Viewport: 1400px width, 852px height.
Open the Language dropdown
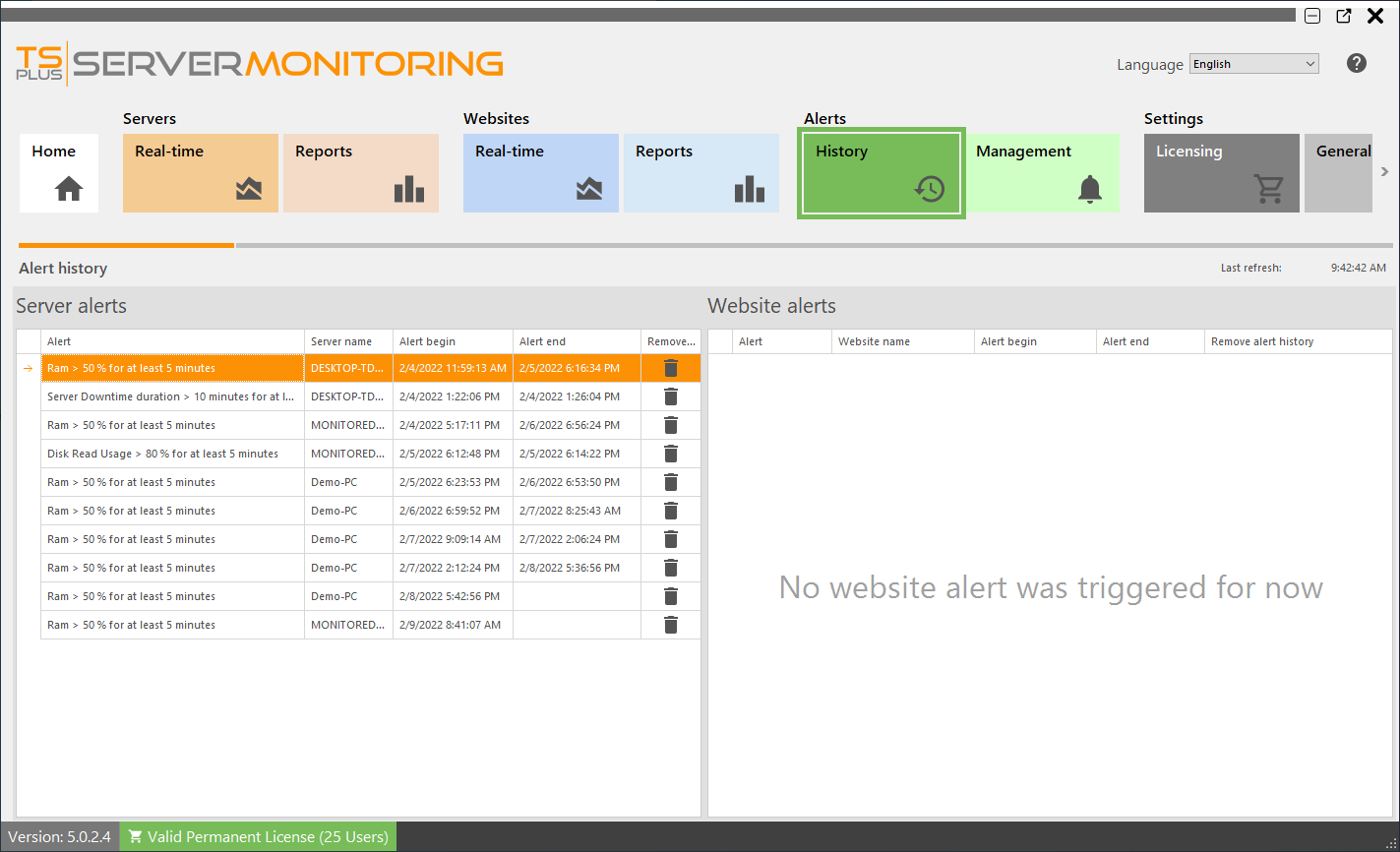1252,63
